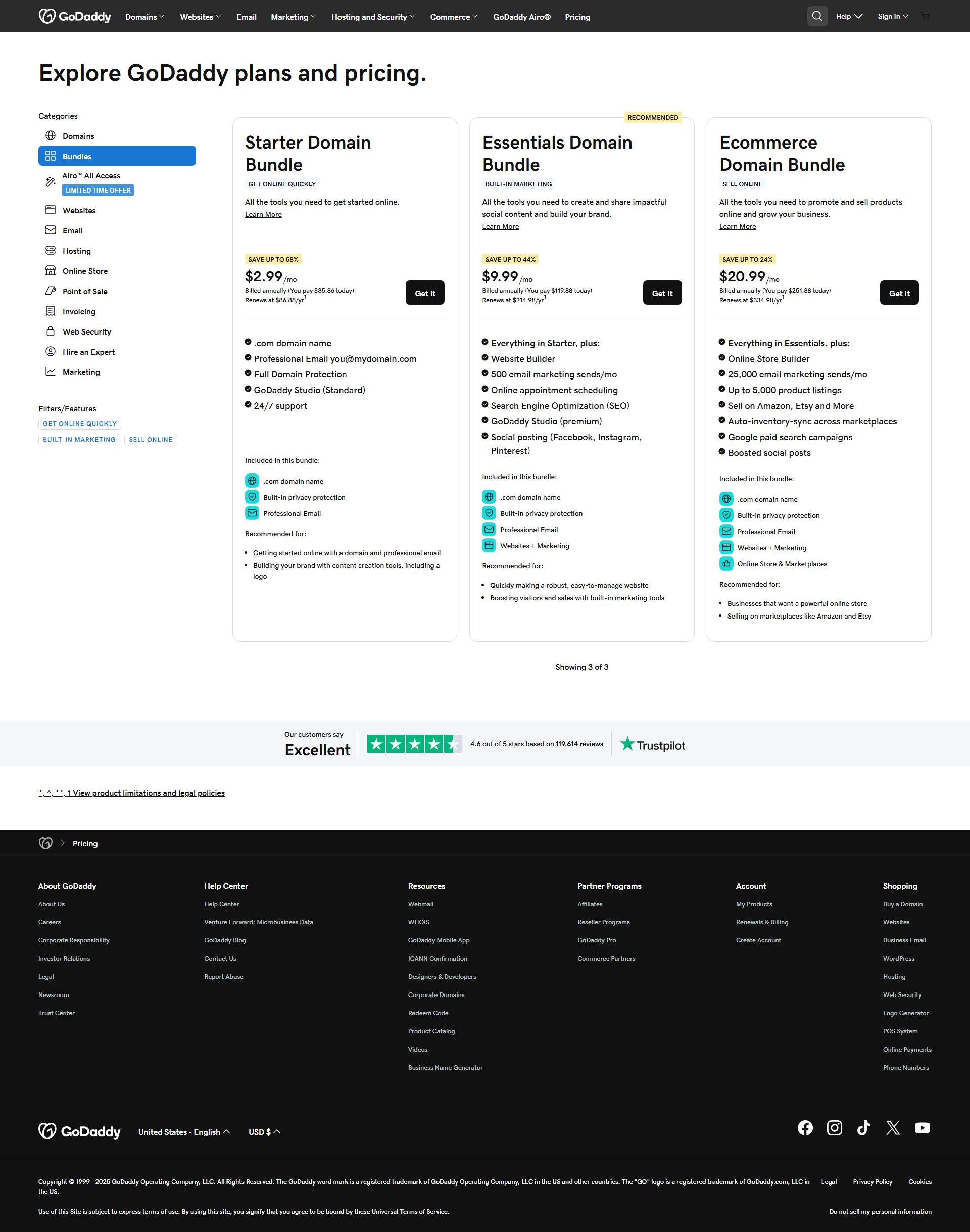
Task: Expand the Commerce dropdown in top navigation
Action: tap(454, 17)
